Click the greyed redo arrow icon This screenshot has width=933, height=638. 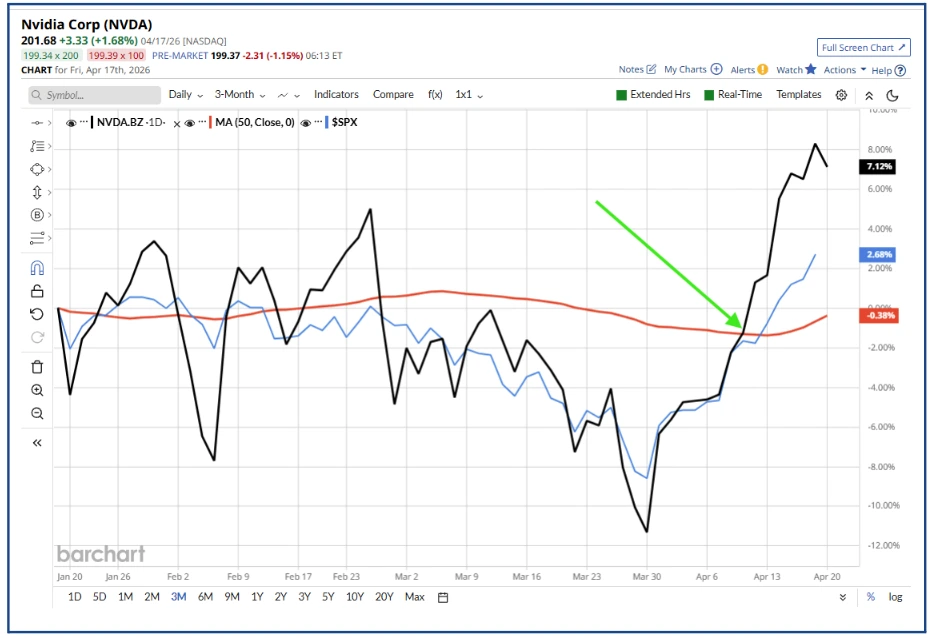click(x=37, y=337)
